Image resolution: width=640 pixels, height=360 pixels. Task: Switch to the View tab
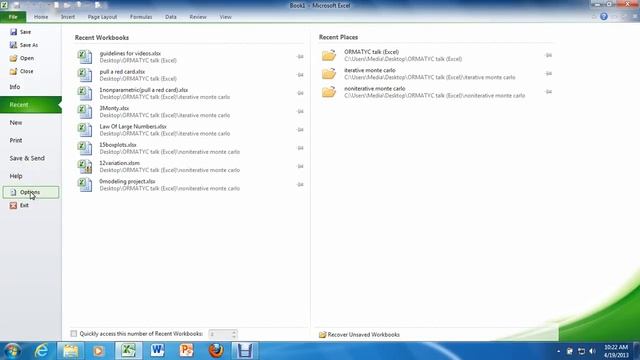pyautogui.click(x=225, y=17)
